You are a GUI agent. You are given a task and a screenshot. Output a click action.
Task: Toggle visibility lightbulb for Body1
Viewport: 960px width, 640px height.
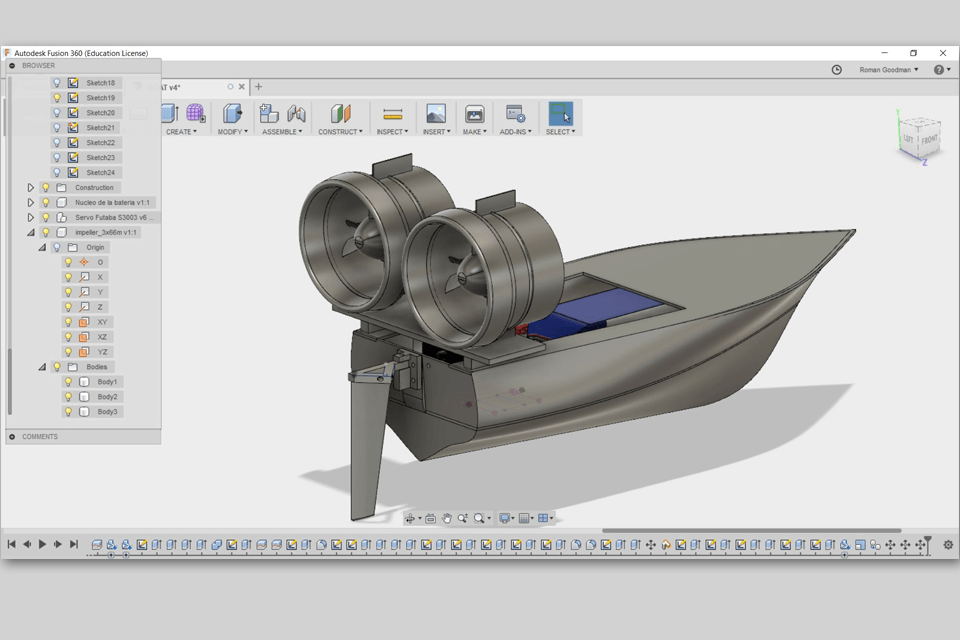point(69,382)
